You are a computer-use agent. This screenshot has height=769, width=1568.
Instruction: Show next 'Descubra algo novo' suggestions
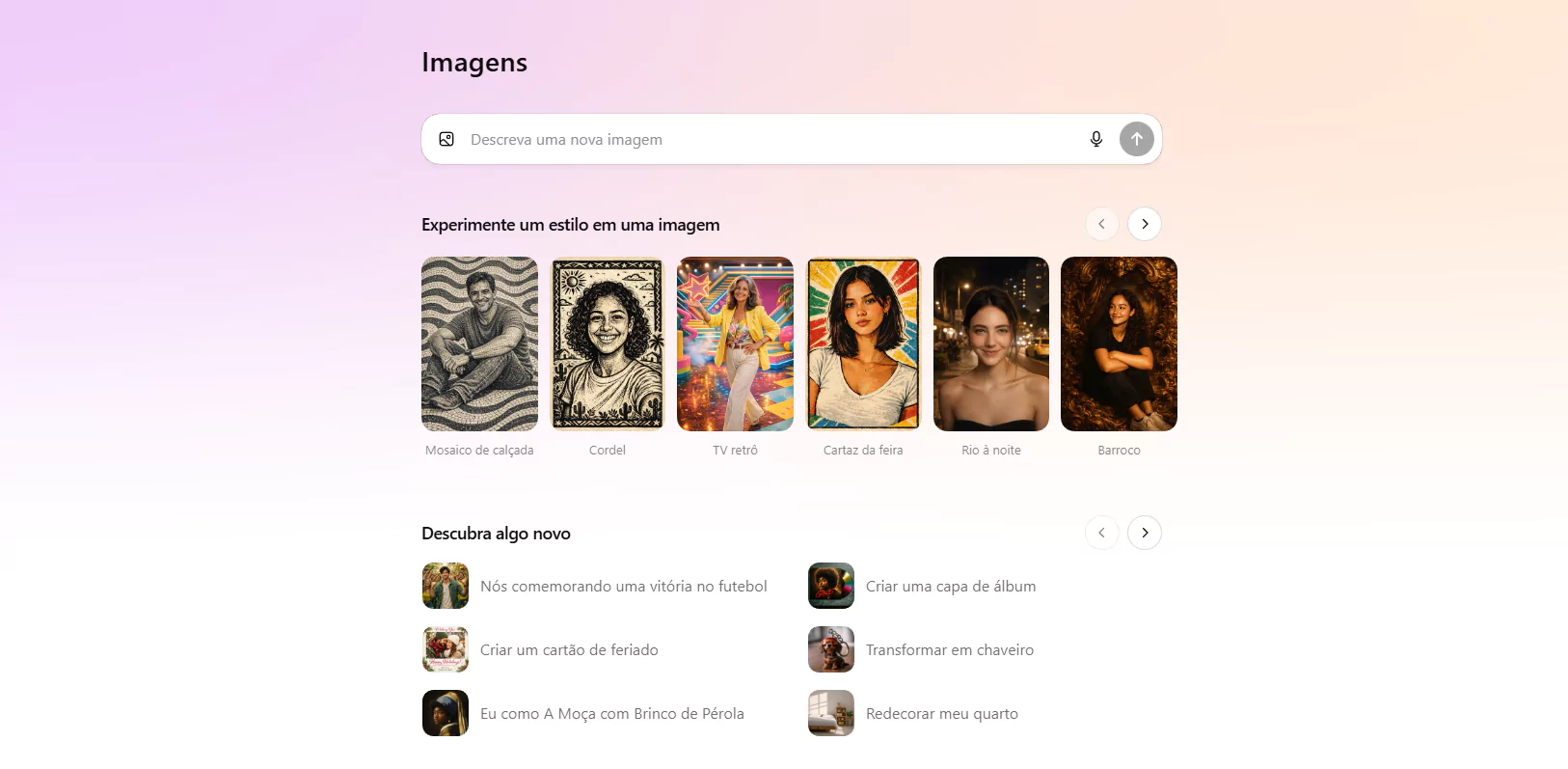click(x=1145, y=533)
